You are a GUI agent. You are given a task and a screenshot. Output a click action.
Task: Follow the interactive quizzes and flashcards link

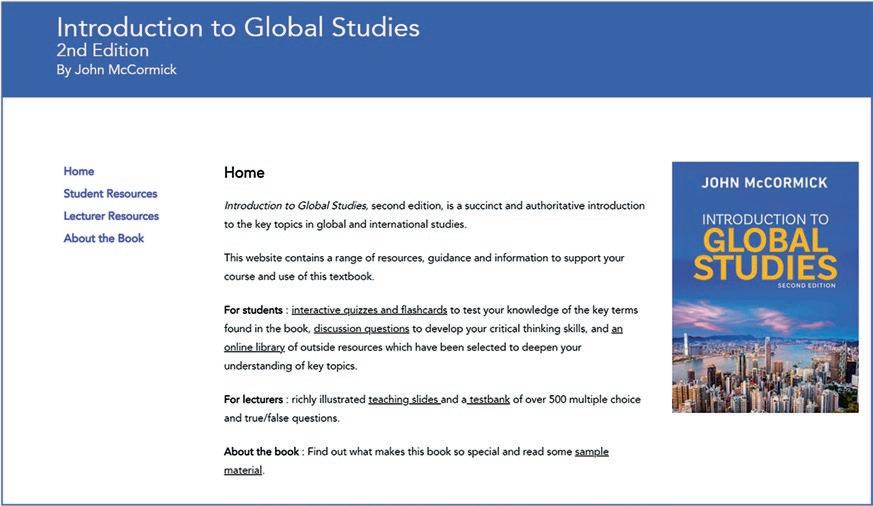[369, 310]
